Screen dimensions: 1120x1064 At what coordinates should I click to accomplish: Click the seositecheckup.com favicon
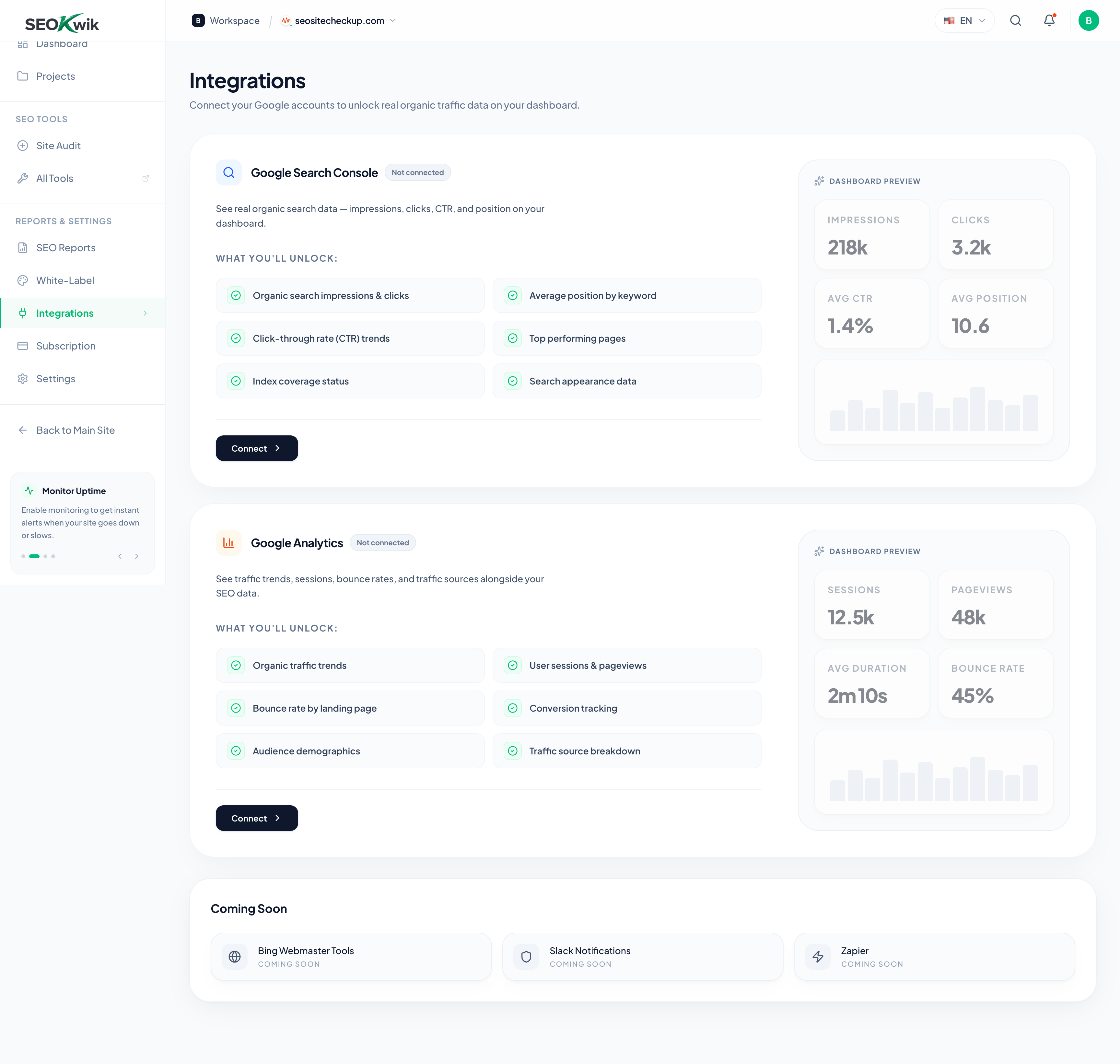[286, 21]
